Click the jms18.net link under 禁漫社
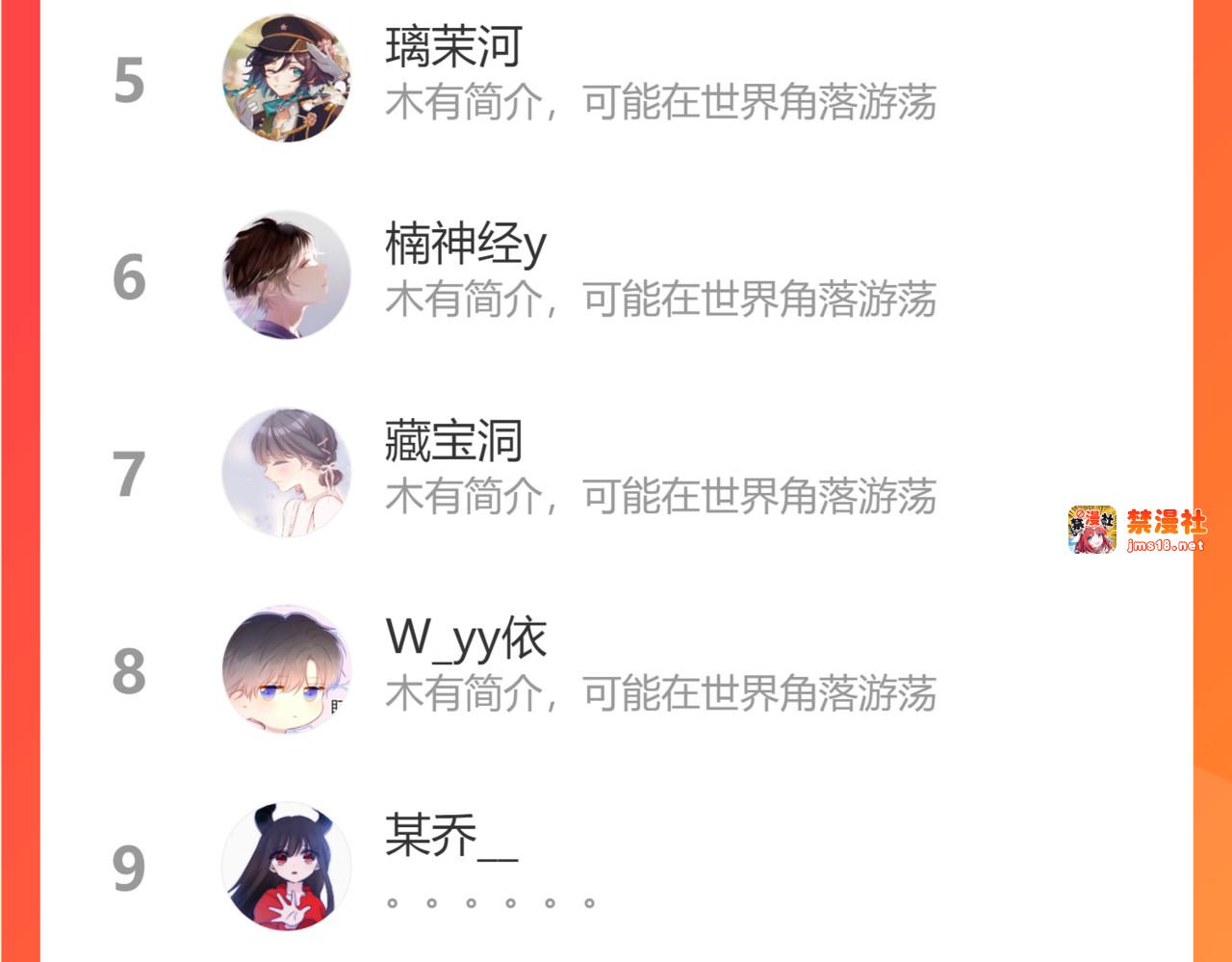Screen dimensions: 1232x962 (x=1166, y=545)
